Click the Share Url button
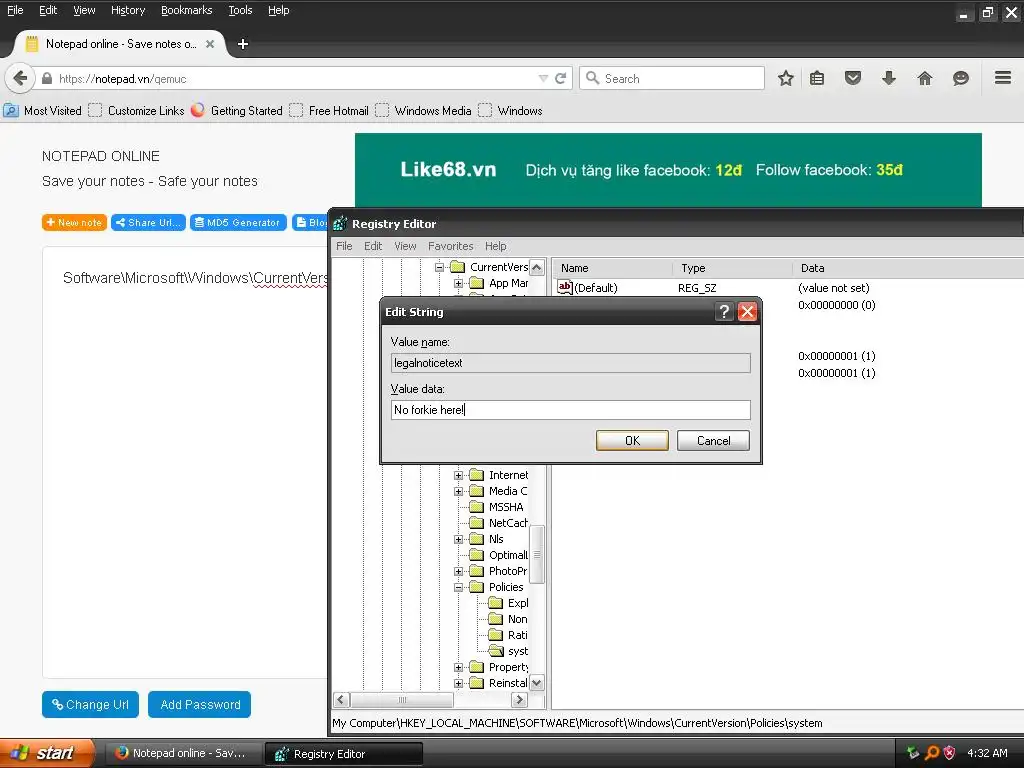This screenshot has width=1024, height=768. click(148, 223)
